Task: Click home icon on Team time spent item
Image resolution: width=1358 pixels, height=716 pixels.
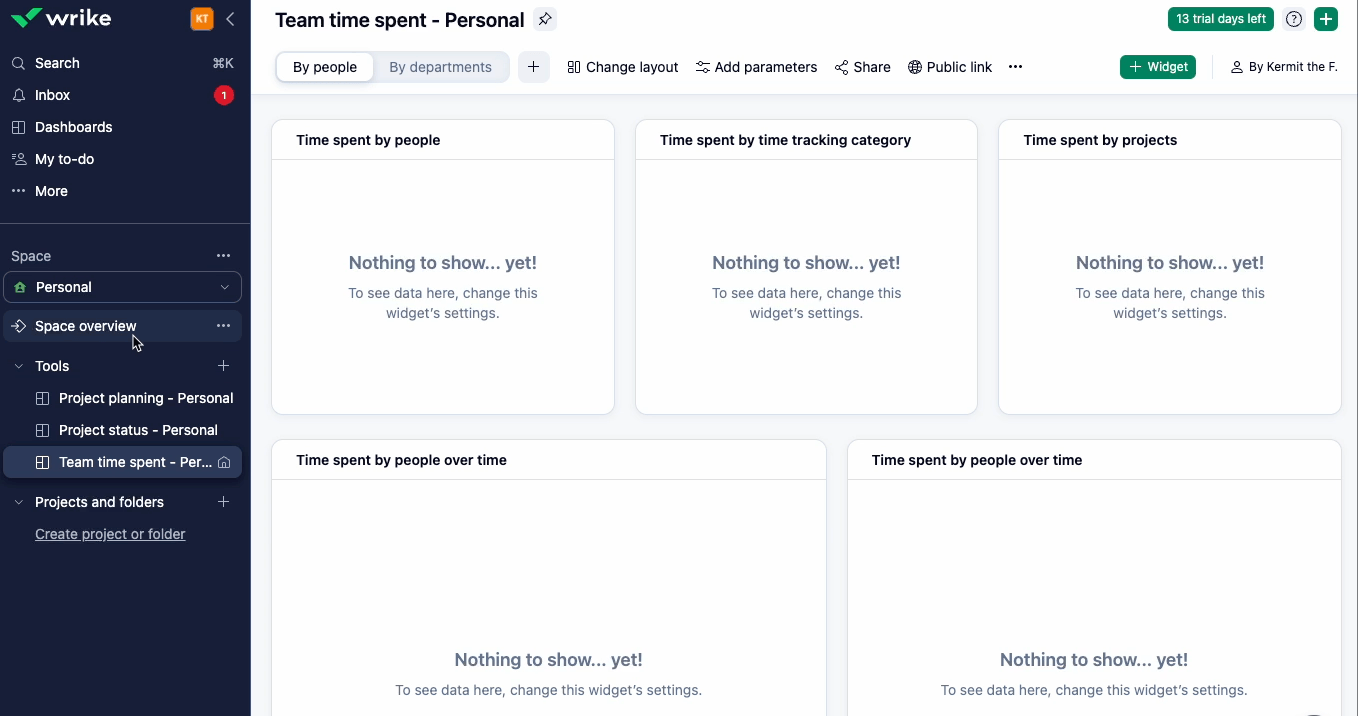Action: pyautogui.click(x=224, y=462)
